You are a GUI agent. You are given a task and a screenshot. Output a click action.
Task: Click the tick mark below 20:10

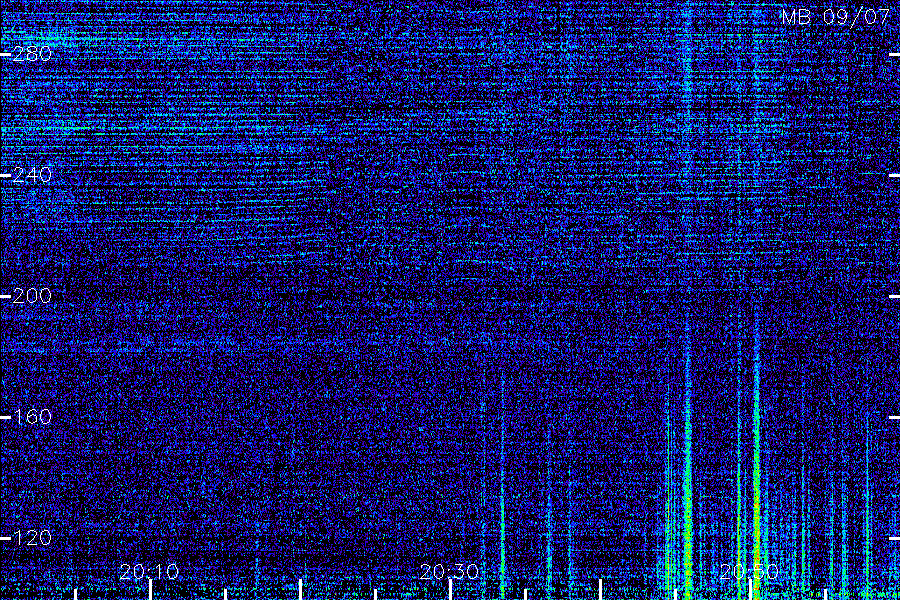tap(151, 590)
